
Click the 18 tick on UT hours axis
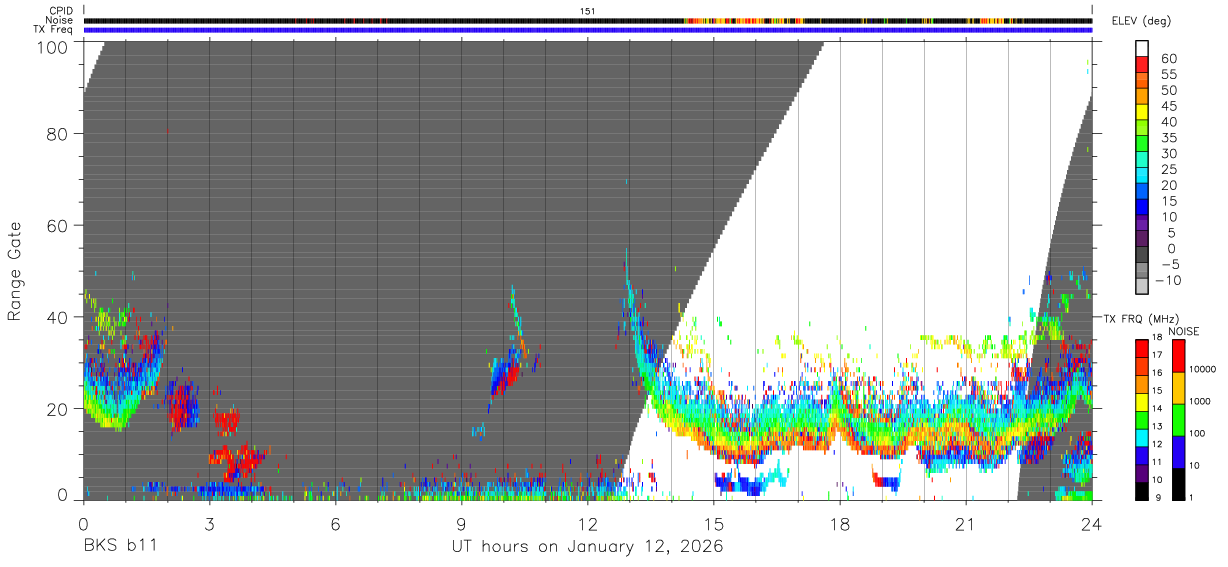pyautogui.click(x=840, y=524)
